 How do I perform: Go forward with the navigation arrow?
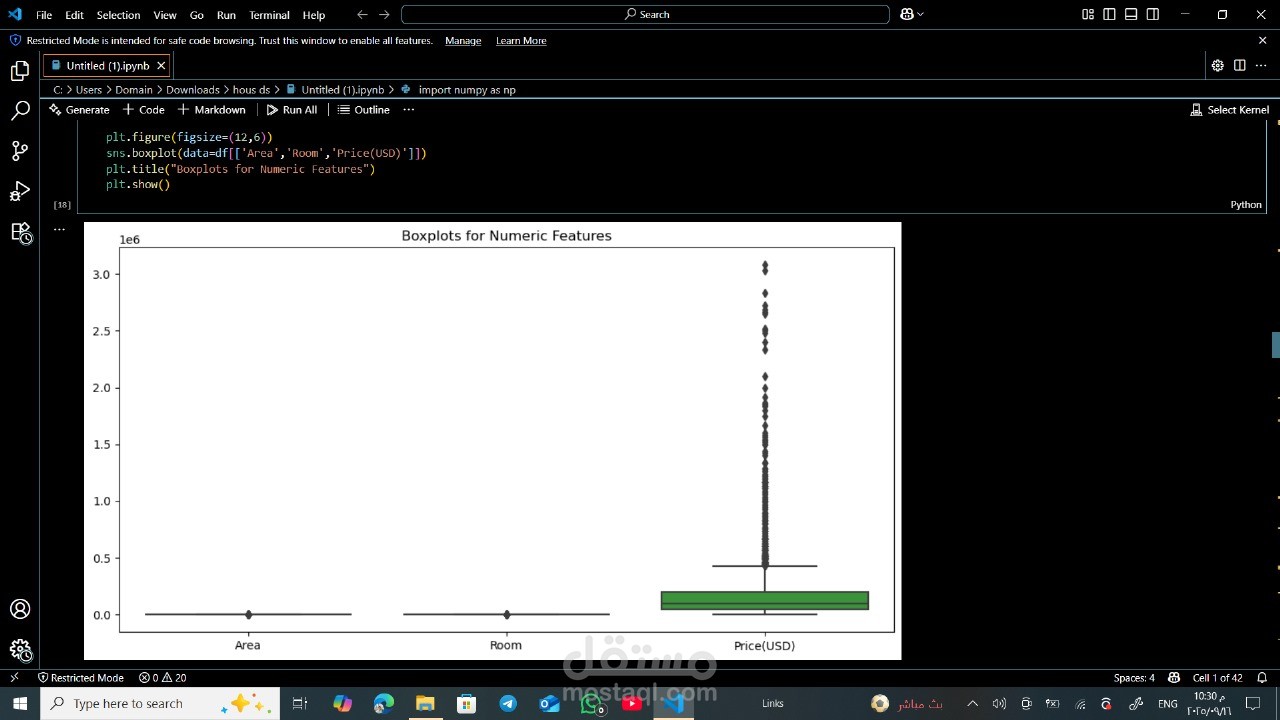click(x=384, y=14)
